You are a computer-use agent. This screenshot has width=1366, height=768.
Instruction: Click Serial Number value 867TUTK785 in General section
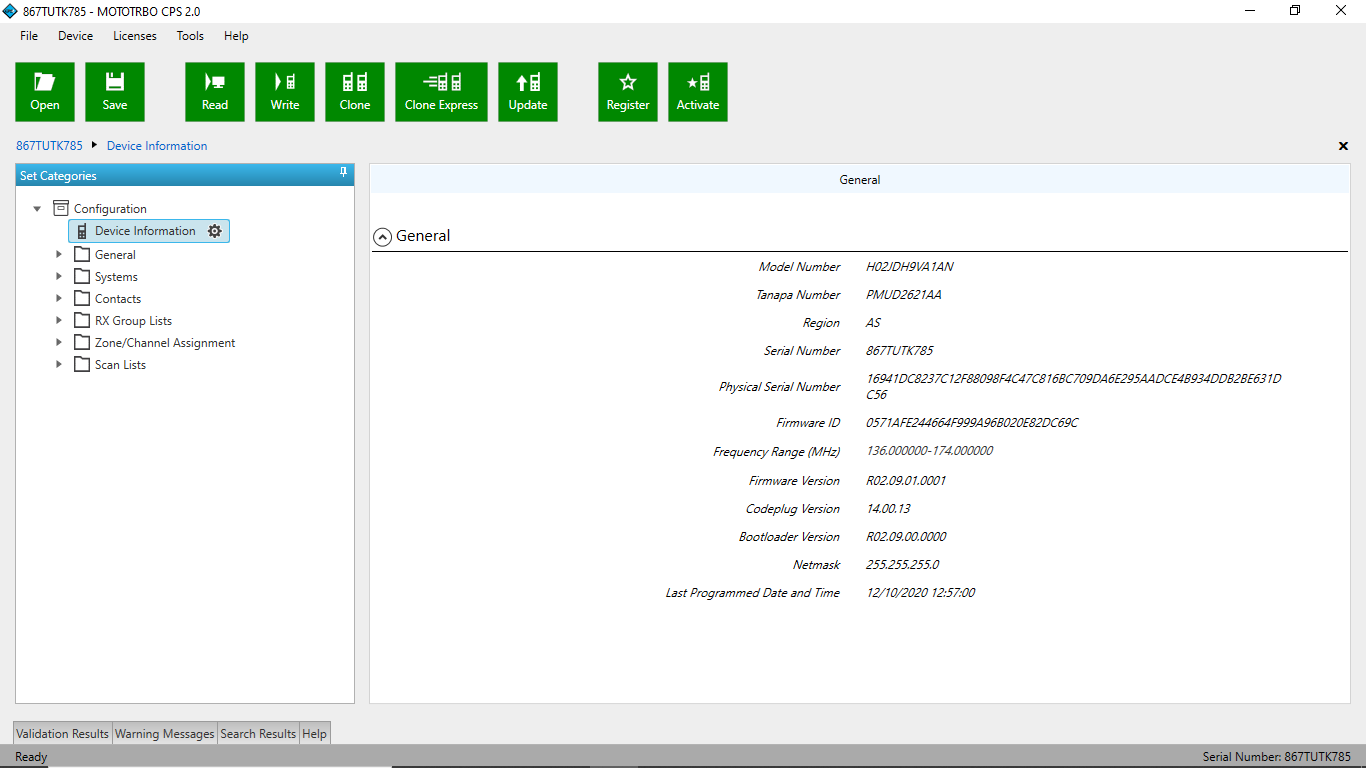pos(900,351)
